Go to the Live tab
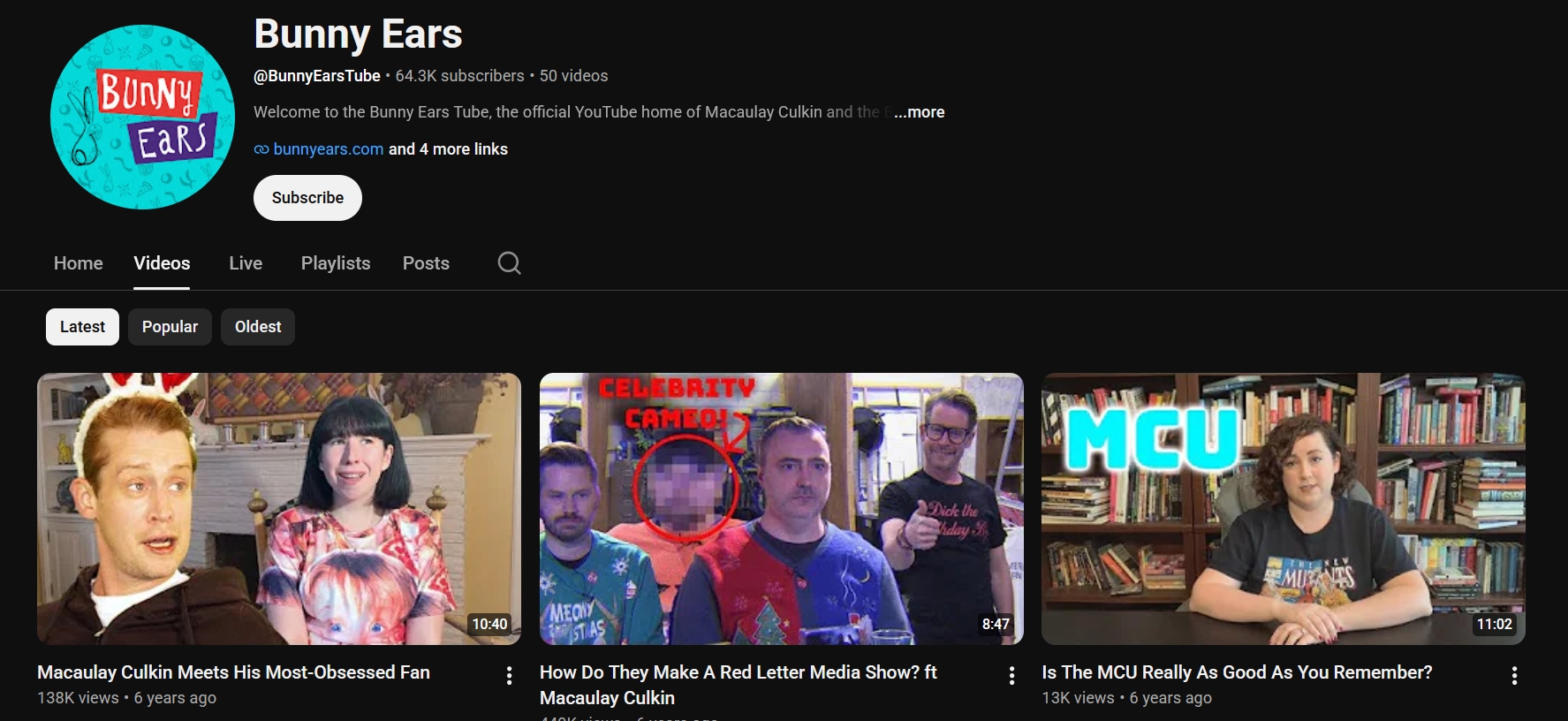1568x721 pixels. [x=246, y=263]
